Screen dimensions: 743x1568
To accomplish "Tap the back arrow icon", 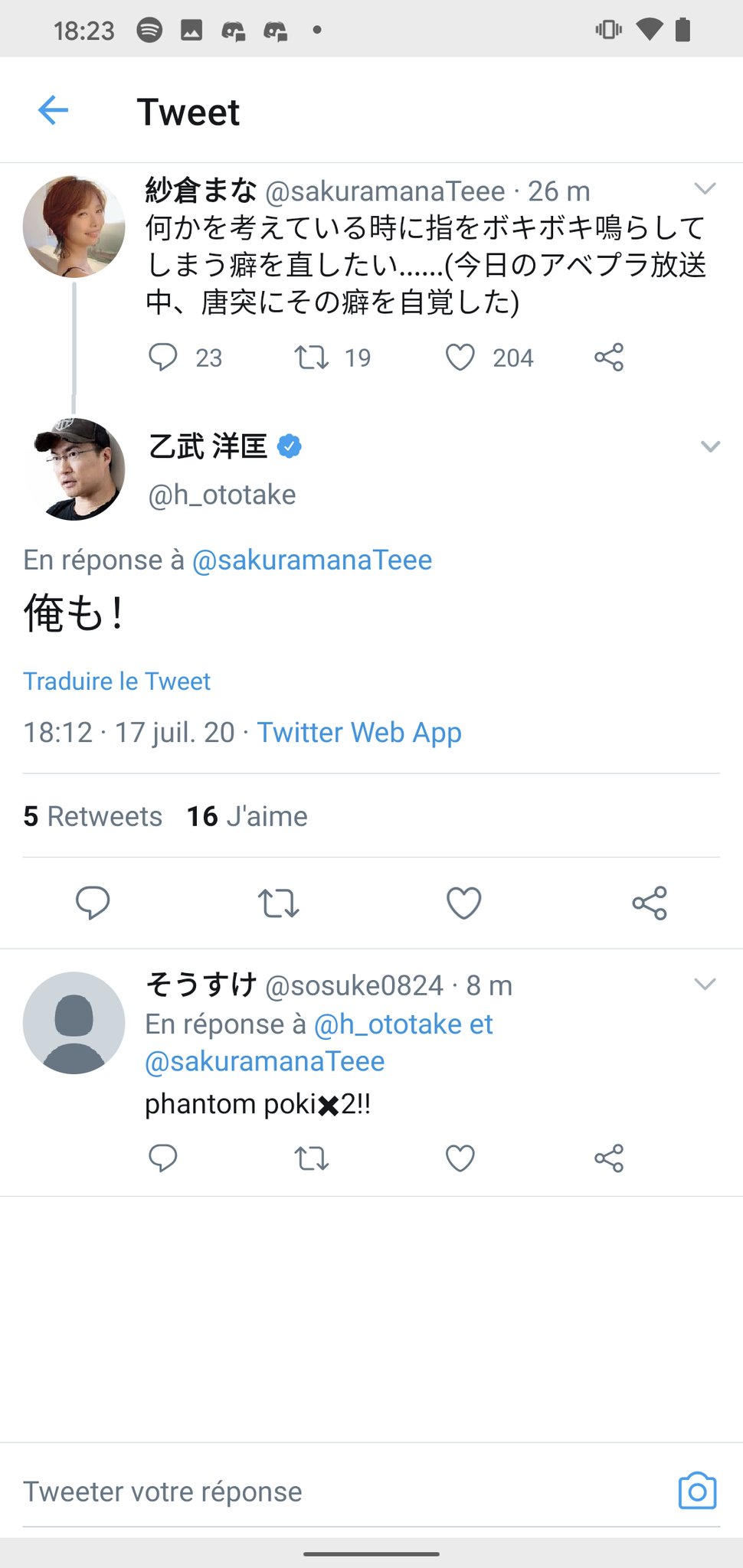I will (53, 111).
